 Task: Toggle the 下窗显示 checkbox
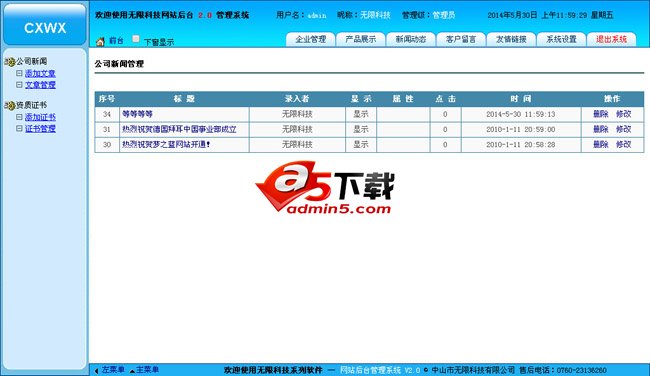pos(136,39)
